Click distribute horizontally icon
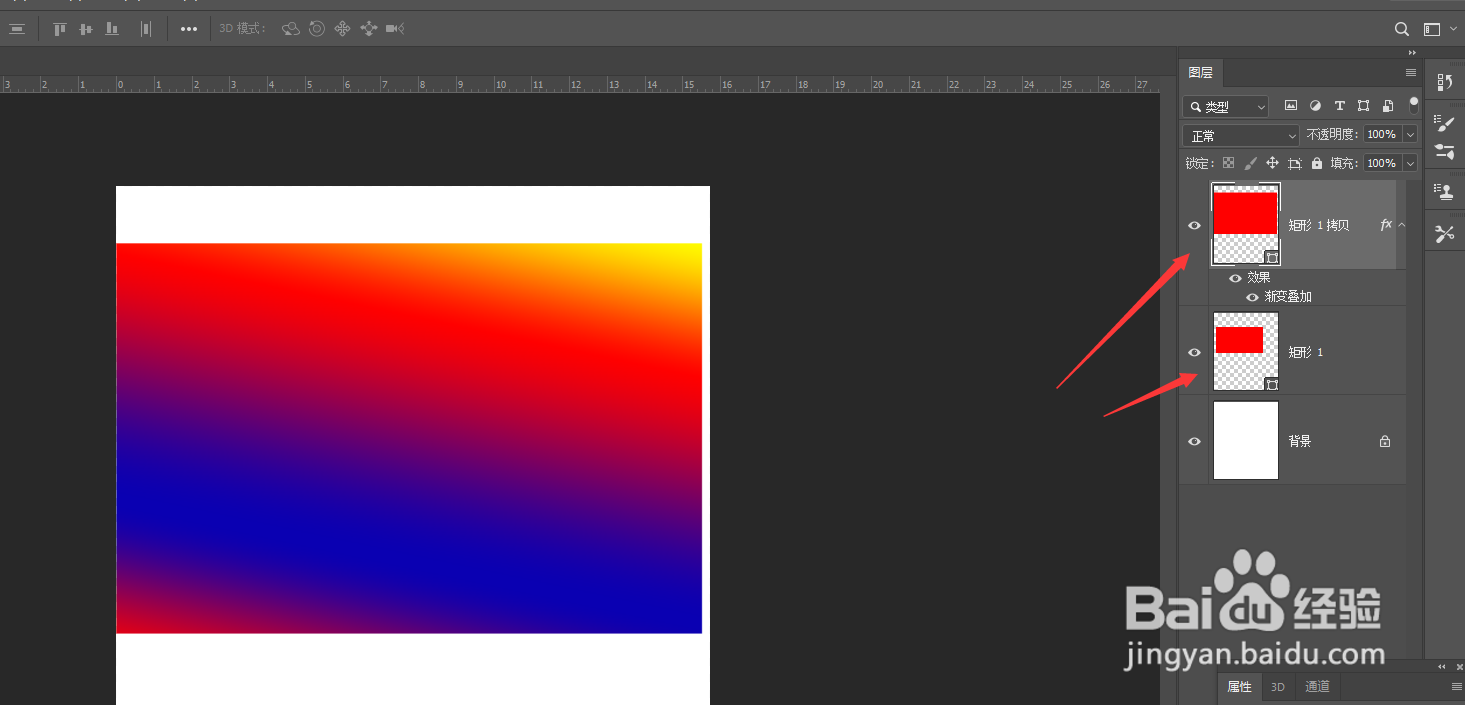 pos(146,29)
